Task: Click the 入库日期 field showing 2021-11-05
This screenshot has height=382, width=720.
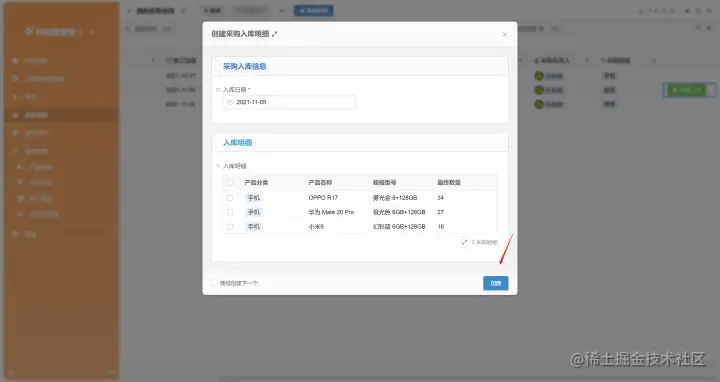Action: (x=289, y=102)
